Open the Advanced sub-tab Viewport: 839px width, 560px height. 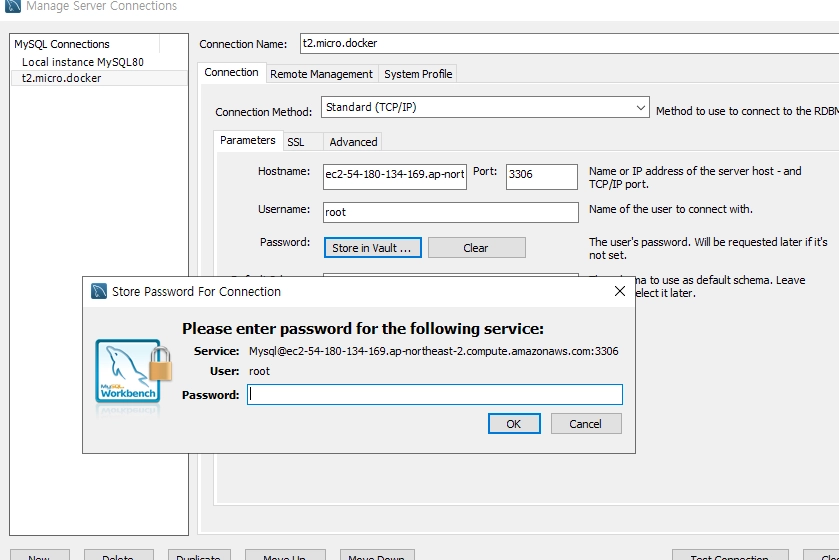(x=353, y=142)
